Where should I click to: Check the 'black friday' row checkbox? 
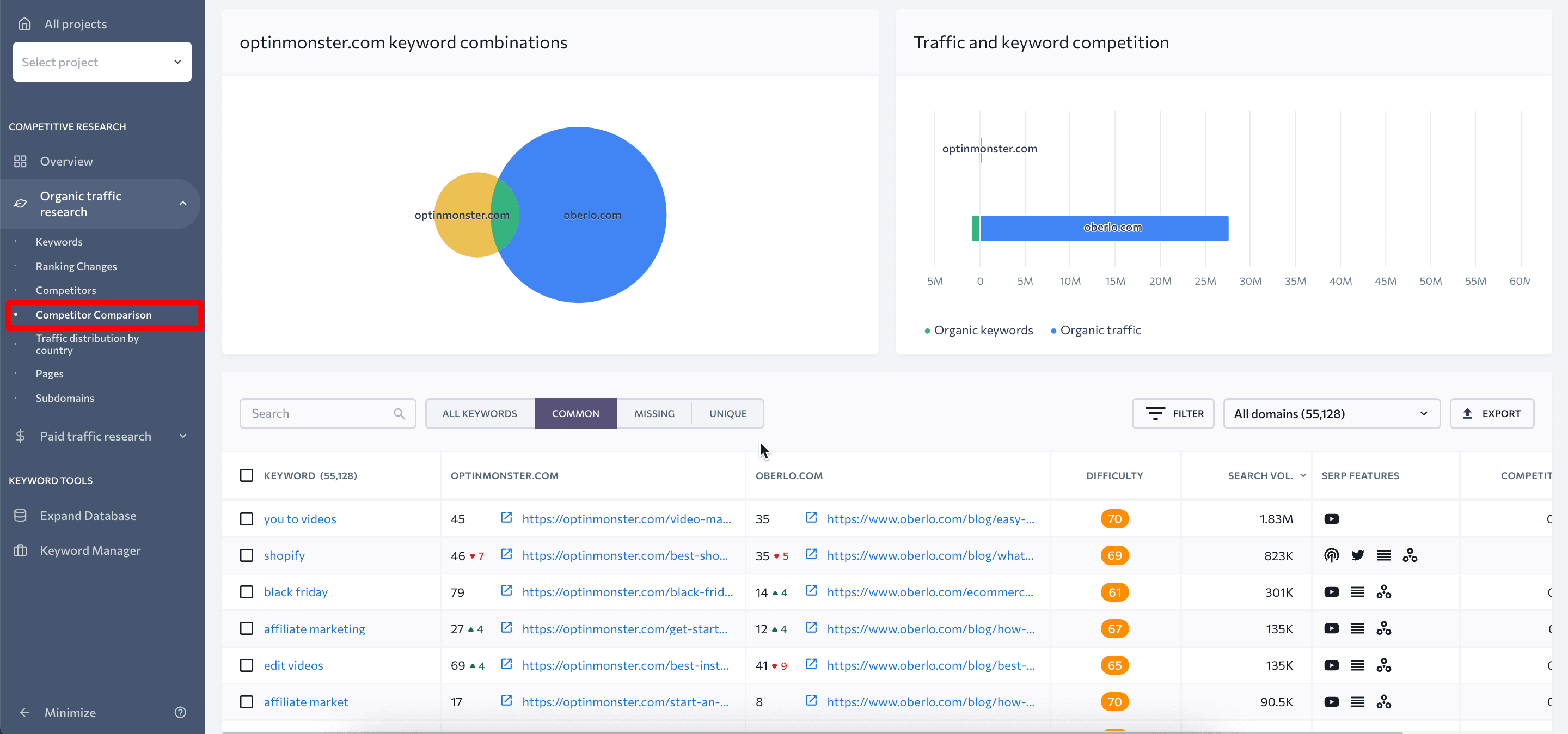[246, 592]
